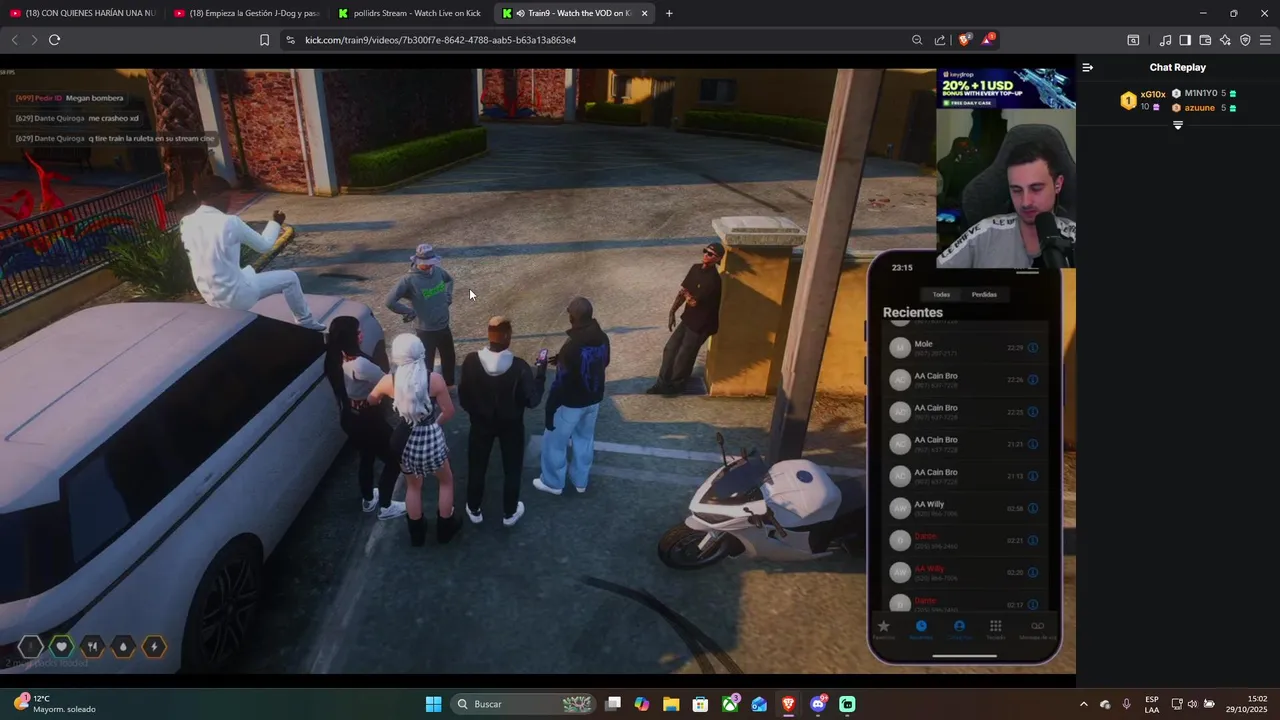Open keypad grid icon on phone
Image resolution: width=1280 pixels, height=720 pixels.
pos(995,628)
